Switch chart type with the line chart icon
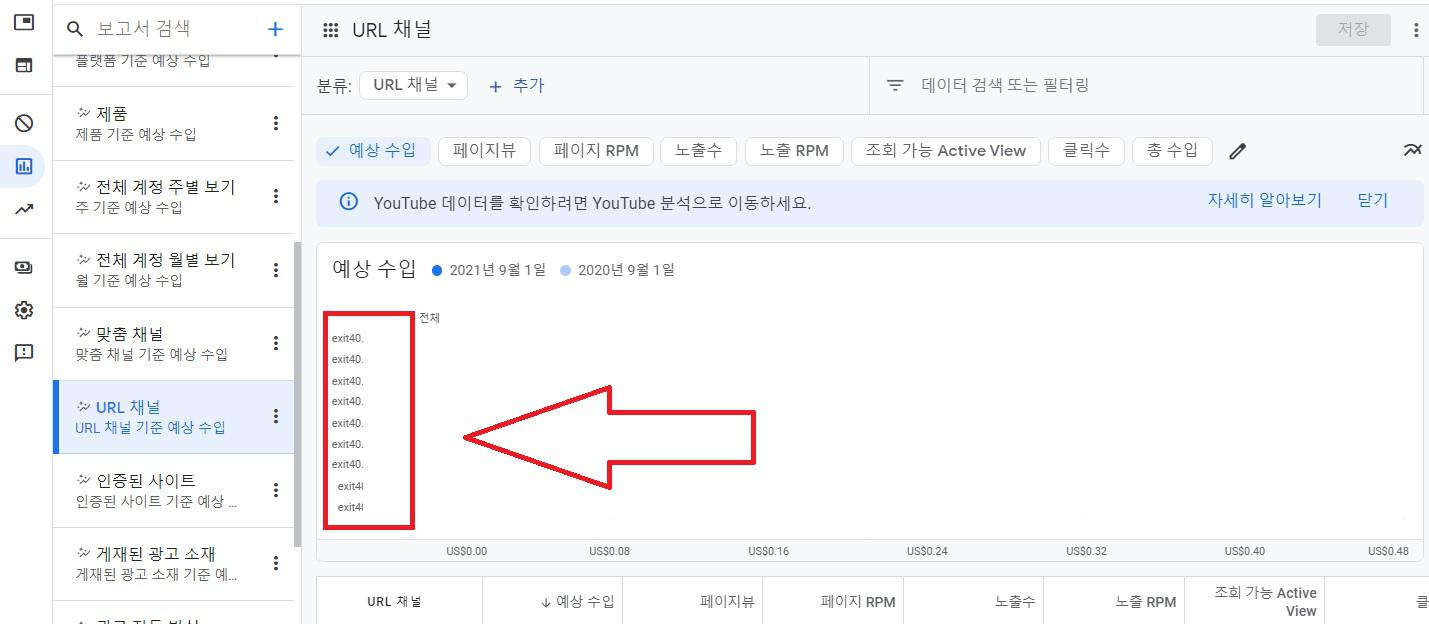 click(x=1412, y=150)
